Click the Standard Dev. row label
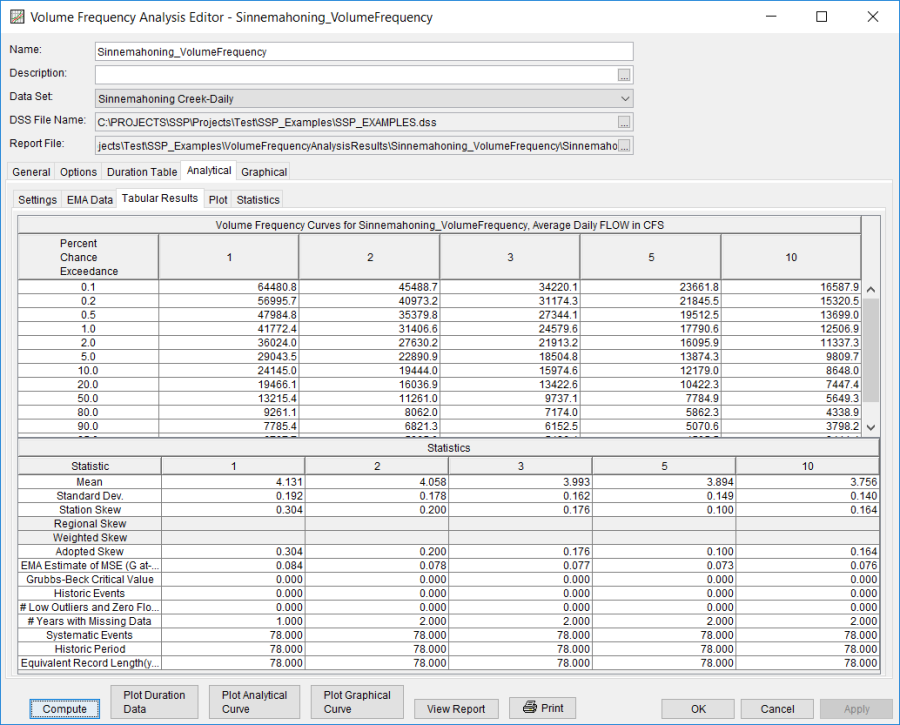Image resolution: width=900 pixels, height=725 pixels. point(90,496)
